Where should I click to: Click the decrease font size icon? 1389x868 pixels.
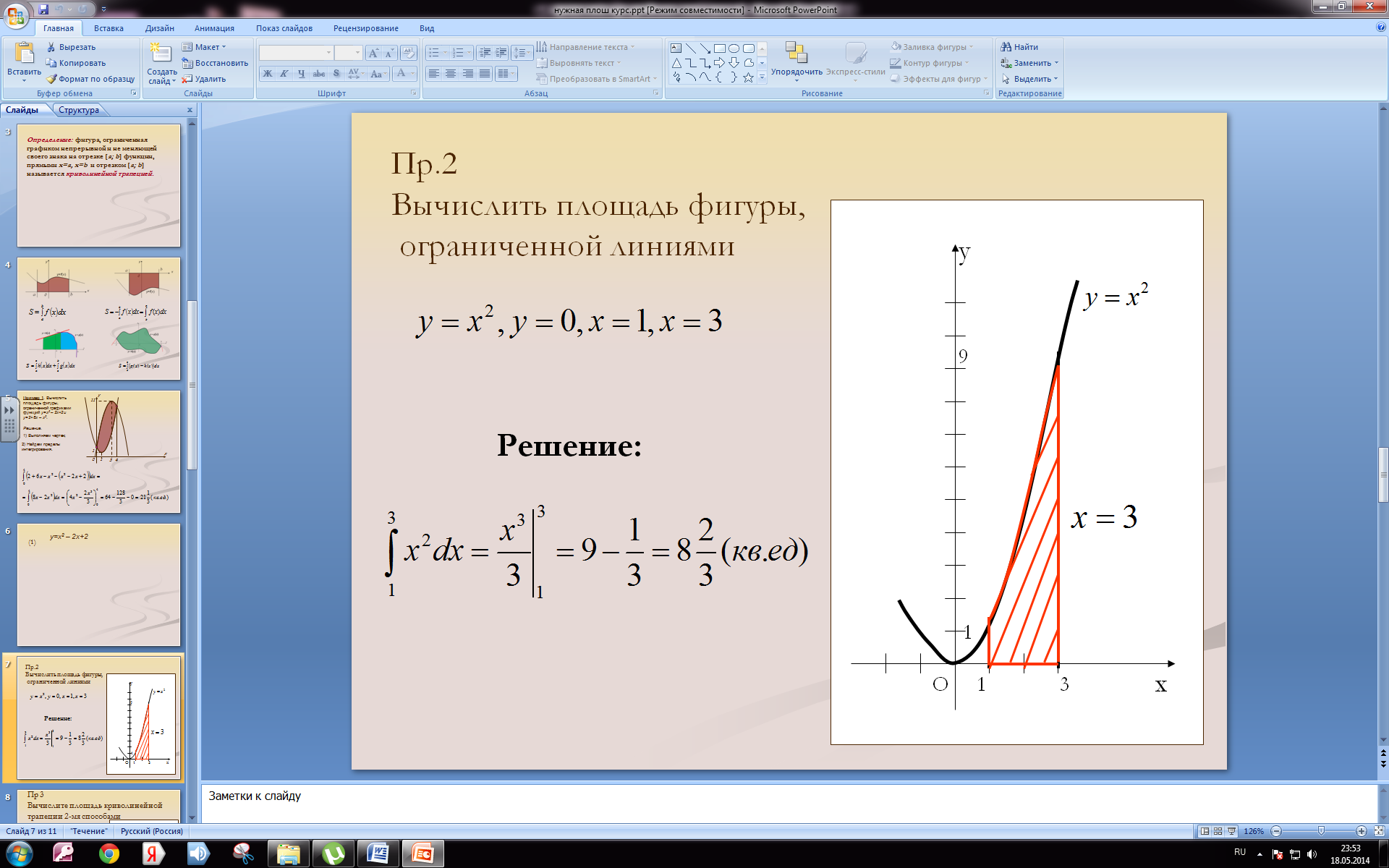click(x=389, y=53)
